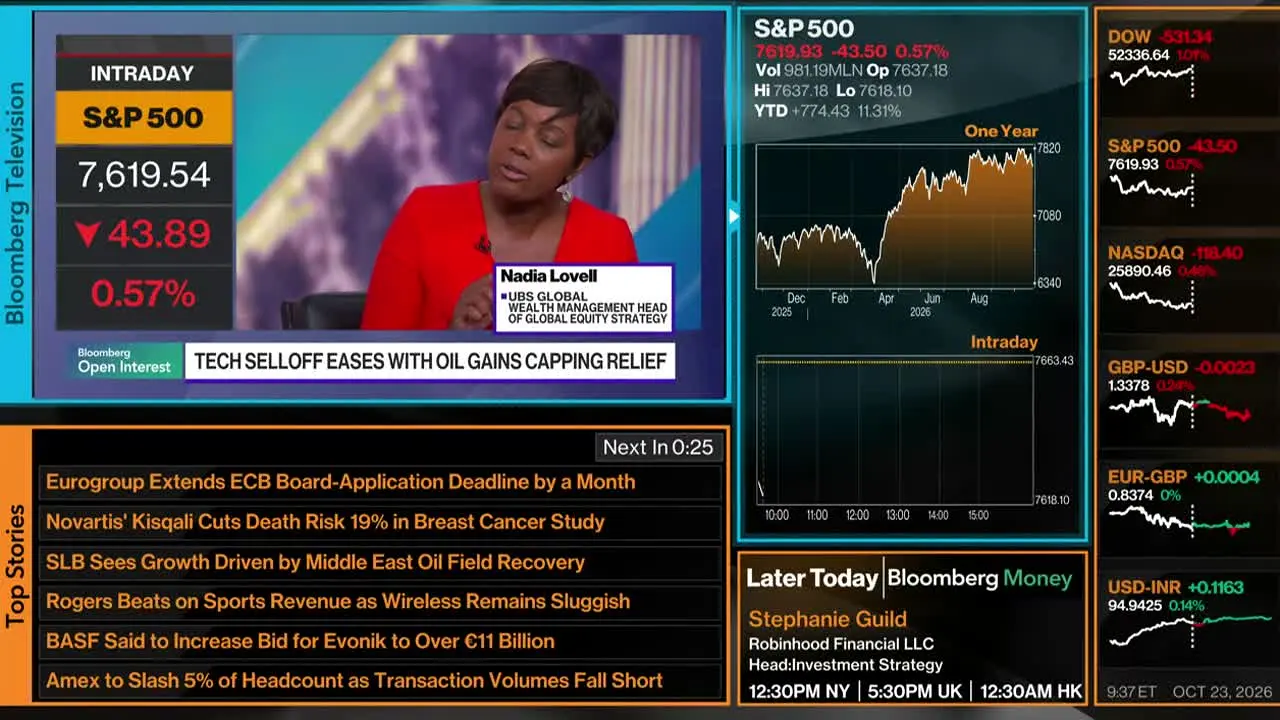Click the 0.57% decline value in video overlay
This screenshot has width=1280, height=720.
(x=143, y=294)
